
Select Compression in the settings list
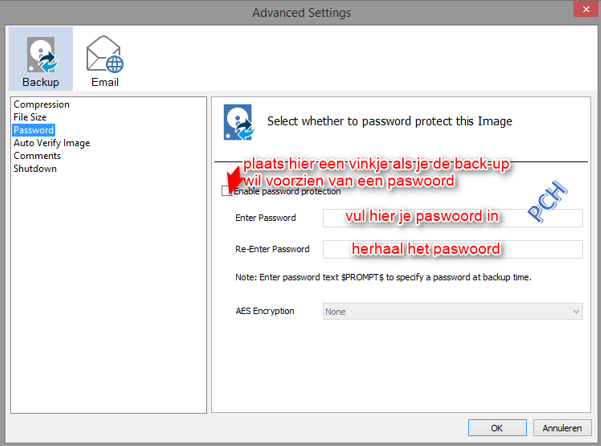tap(42, 105)
